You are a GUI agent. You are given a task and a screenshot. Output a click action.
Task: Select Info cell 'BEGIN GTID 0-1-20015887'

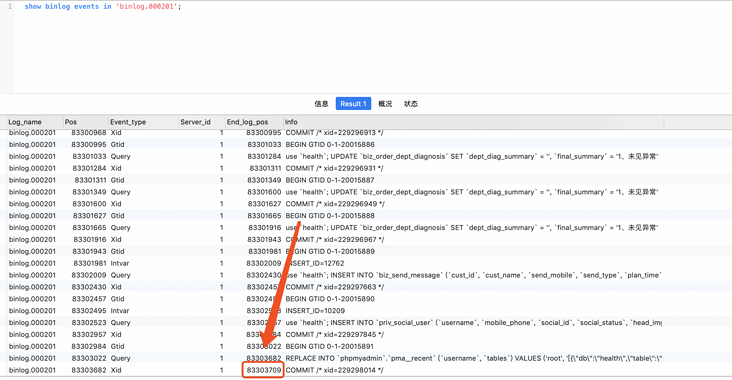[330, 180]
